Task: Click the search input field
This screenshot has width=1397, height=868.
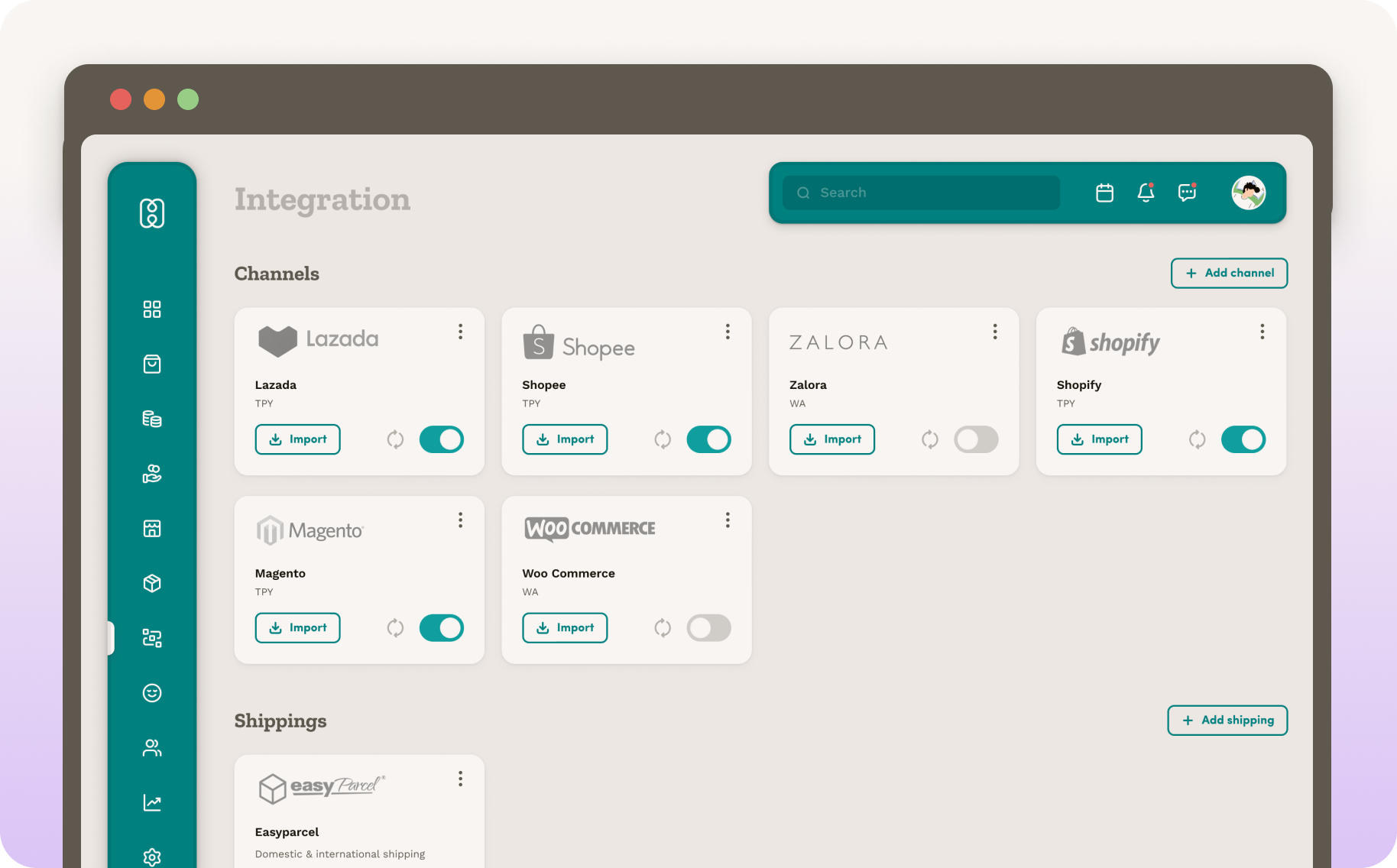Action: tap(917, 193)
